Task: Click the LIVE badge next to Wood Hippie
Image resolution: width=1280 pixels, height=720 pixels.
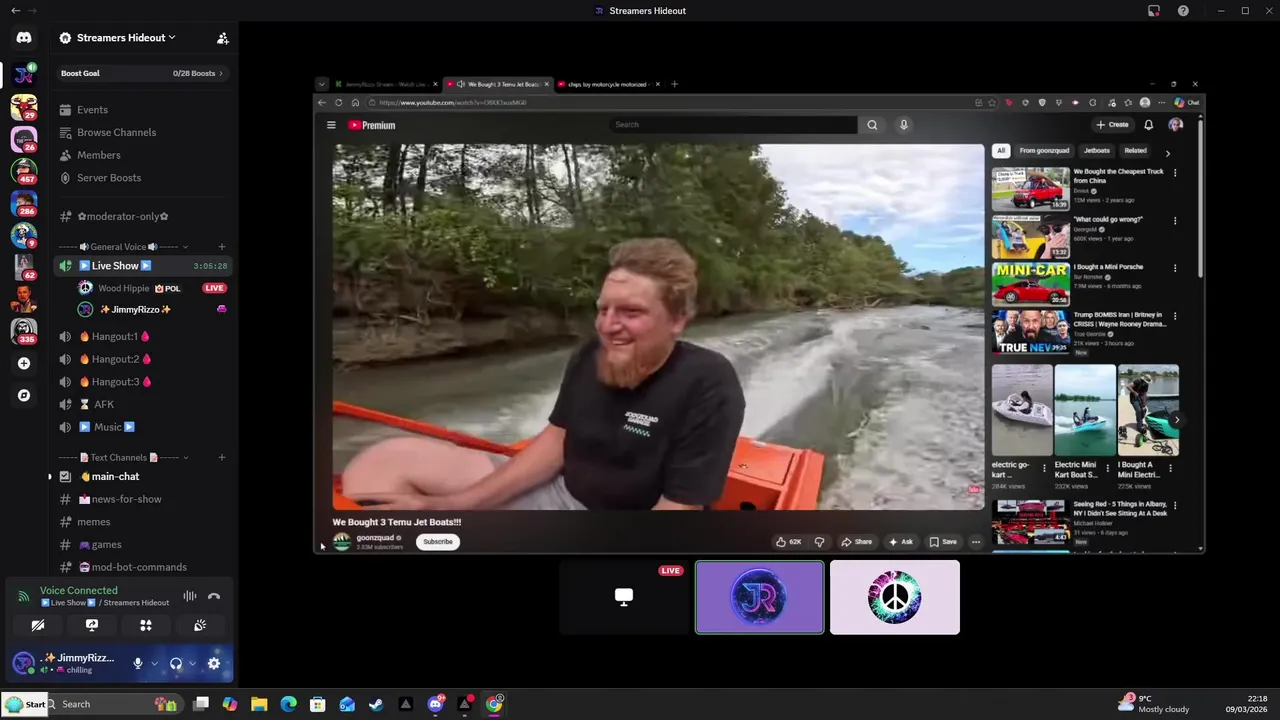Action: (x=214, y=288)
